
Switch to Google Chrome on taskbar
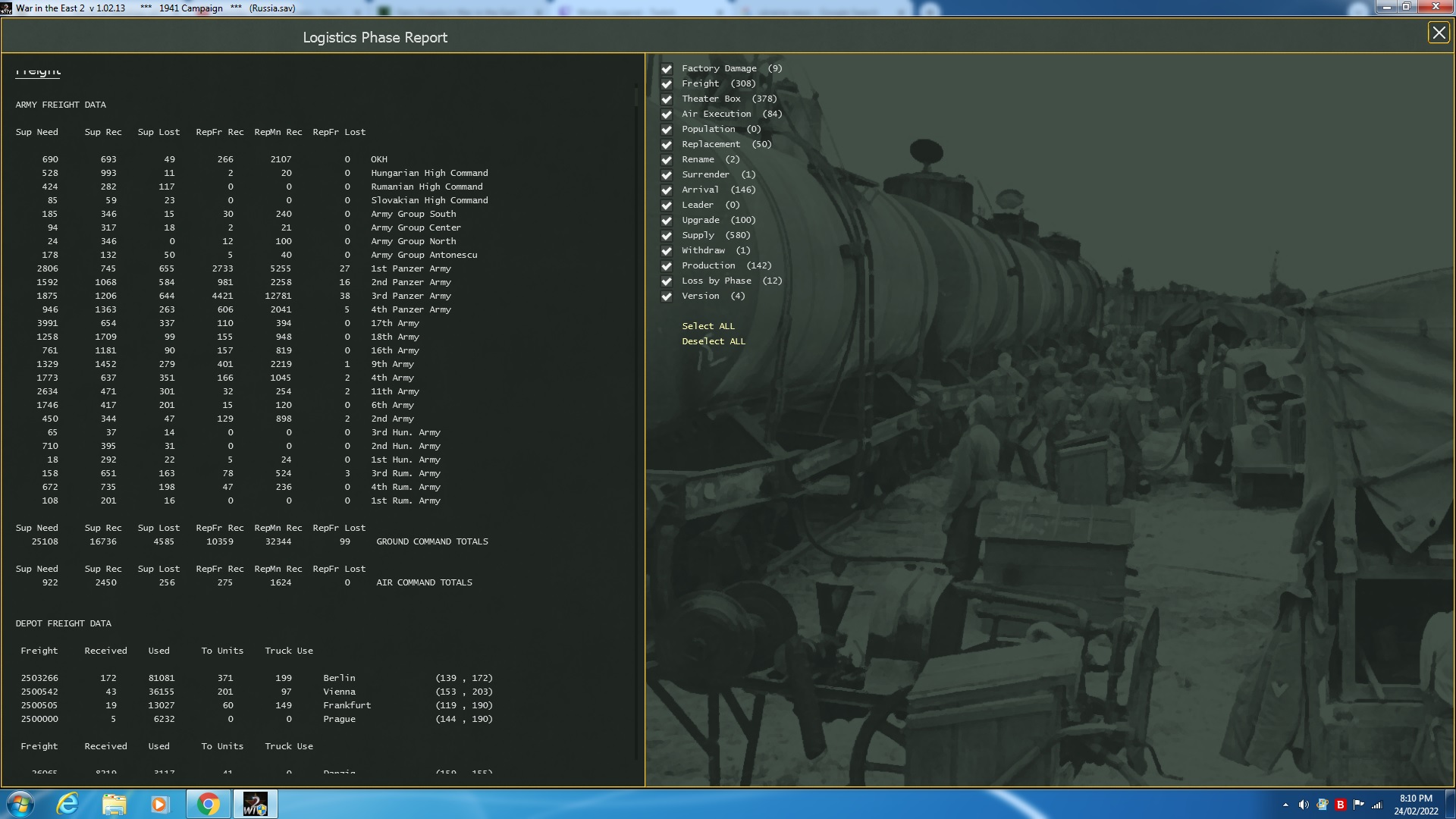point(208,804)
